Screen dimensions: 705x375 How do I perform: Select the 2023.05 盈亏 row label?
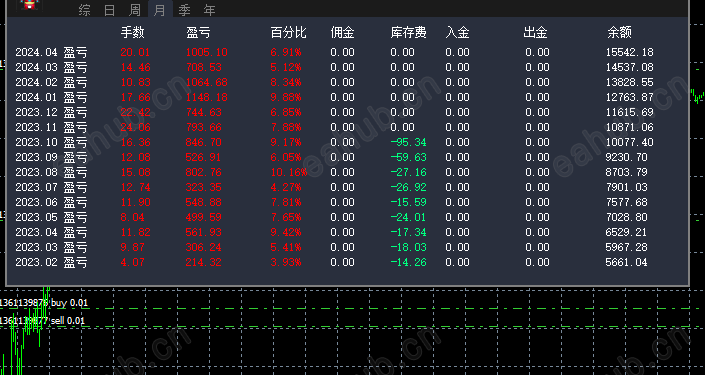[51, 217]
